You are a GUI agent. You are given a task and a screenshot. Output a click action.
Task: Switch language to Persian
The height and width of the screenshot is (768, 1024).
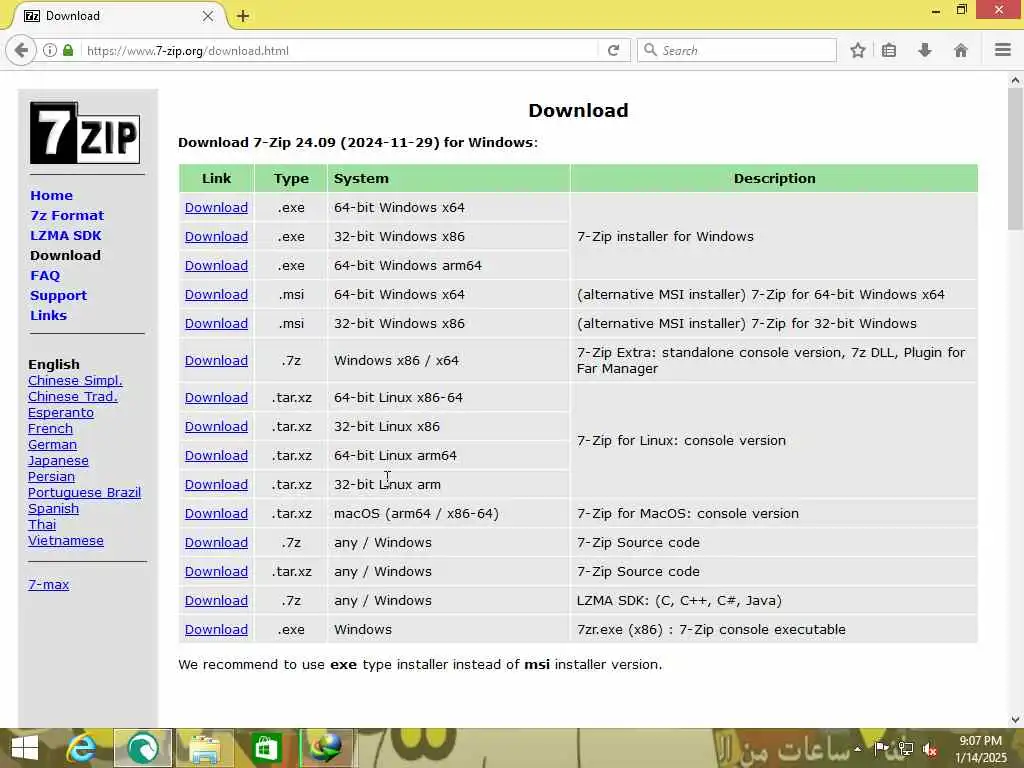click(x=51, y=477)
